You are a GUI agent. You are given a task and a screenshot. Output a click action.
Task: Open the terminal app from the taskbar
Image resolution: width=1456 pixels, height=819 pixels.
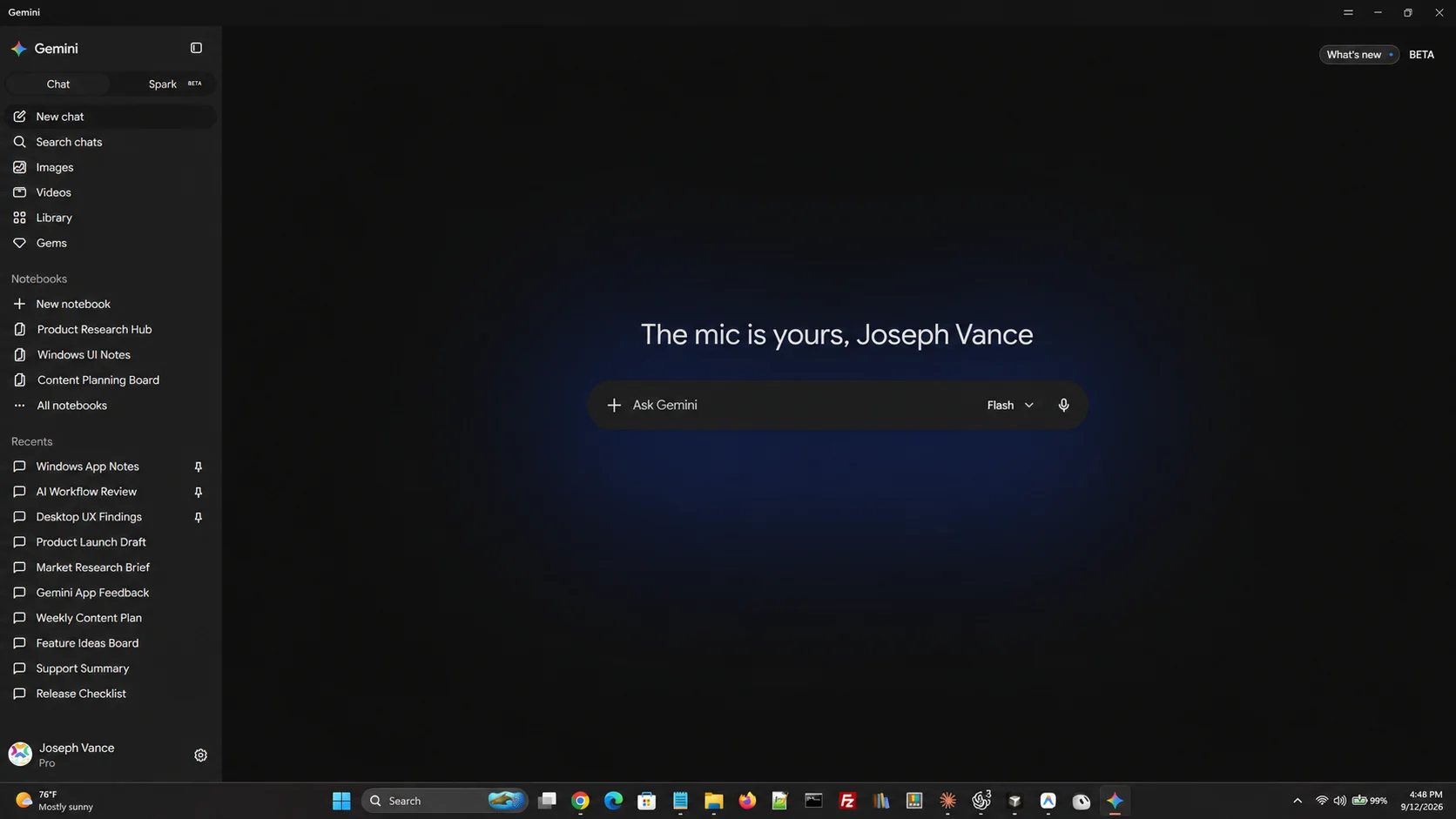pyautogui.click(x=813, y=801)
